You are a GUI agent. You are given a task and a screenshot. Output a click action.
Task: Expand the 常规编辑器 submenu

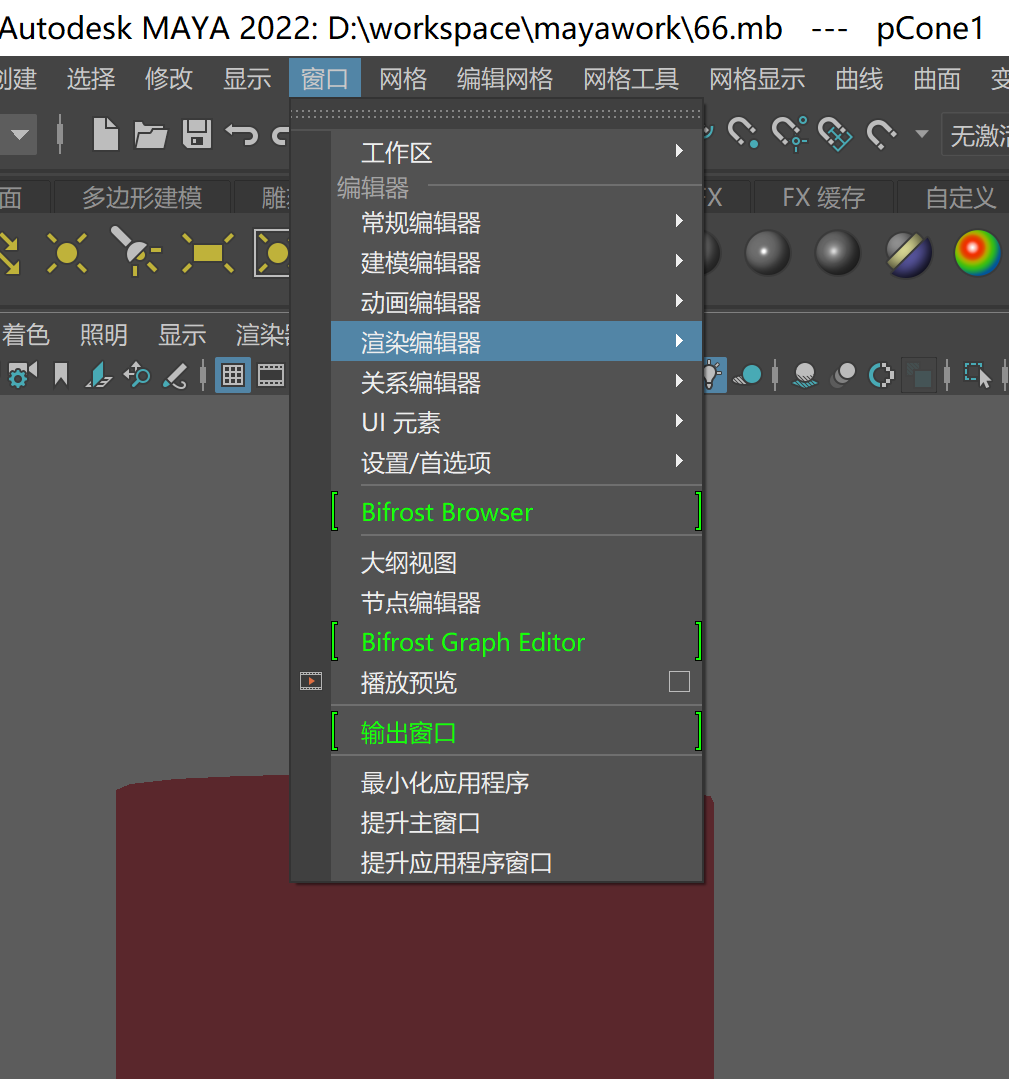click(516, 222)
